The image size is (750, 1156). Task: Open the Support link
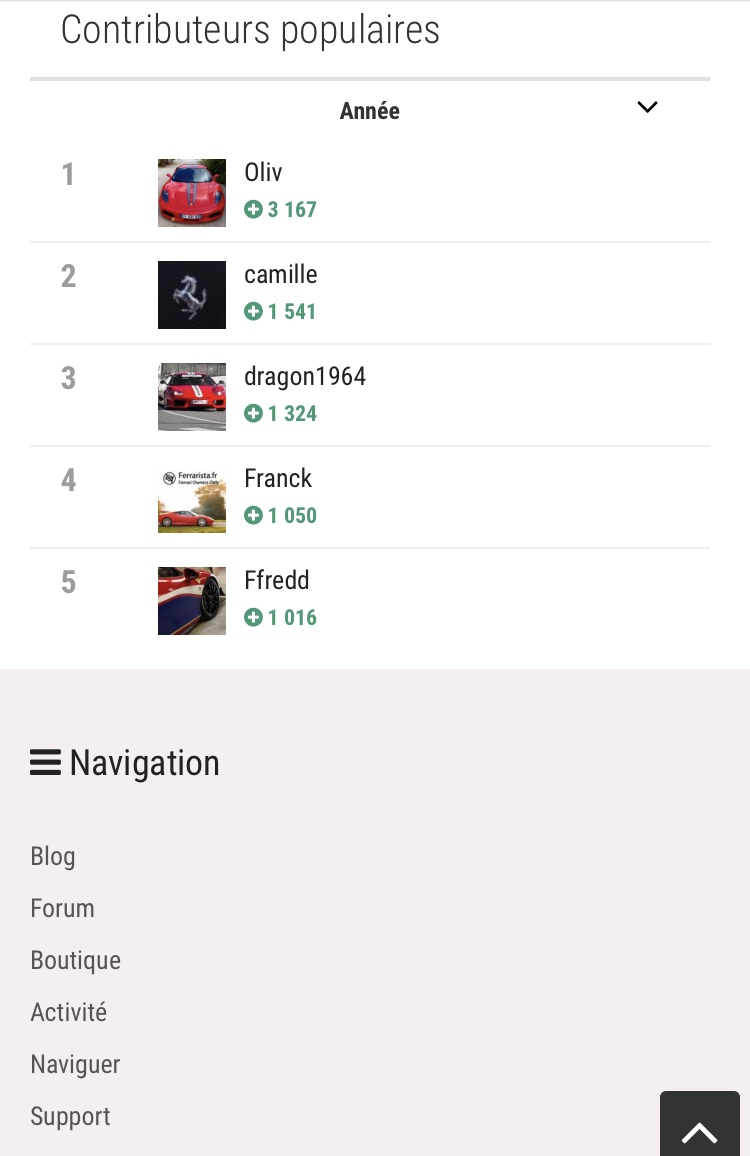pos(70,1117)
